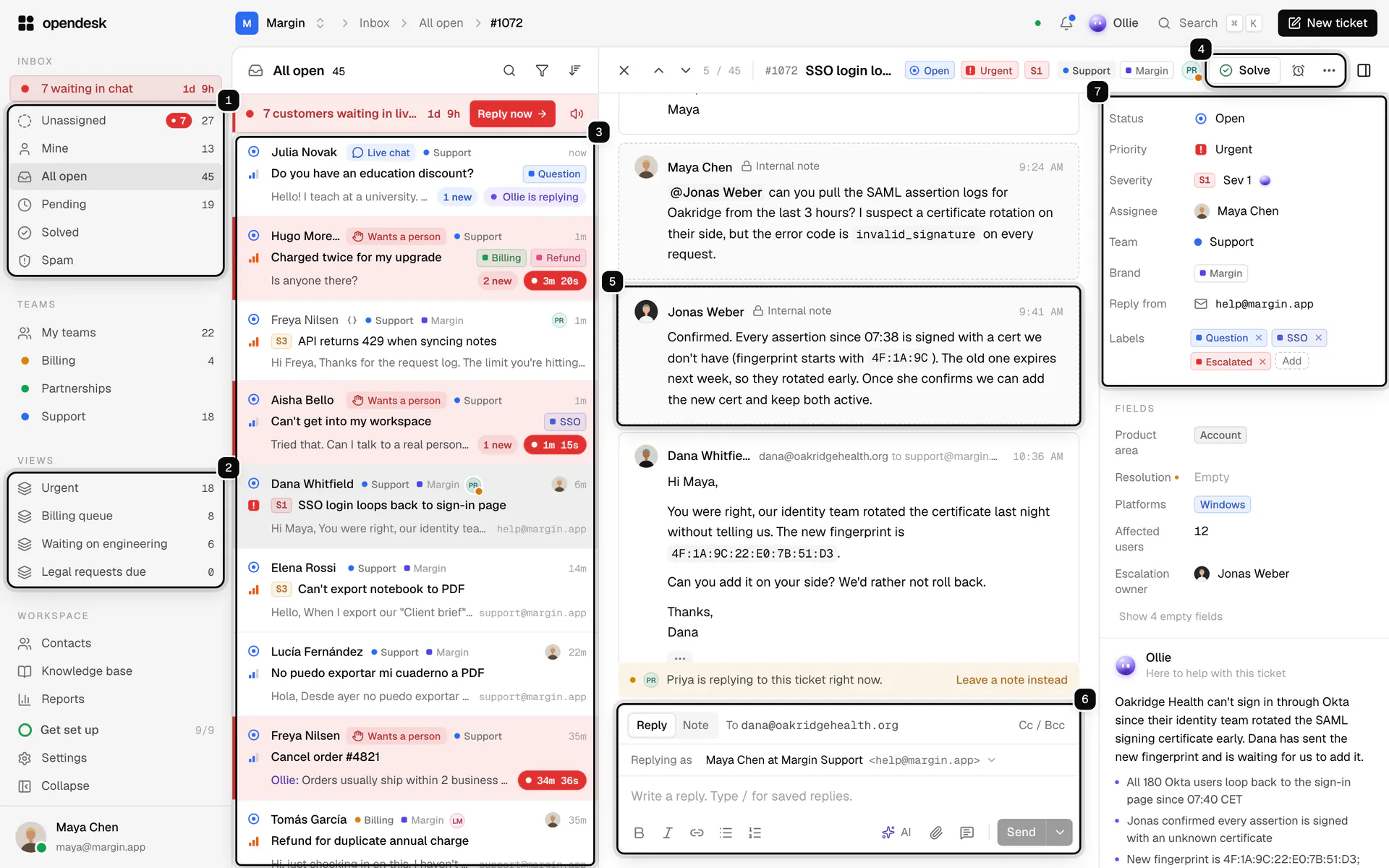Create a New ticket
Image resolution: width=1389 pixels, height=868 pixels.
[x=1328, y=23]
